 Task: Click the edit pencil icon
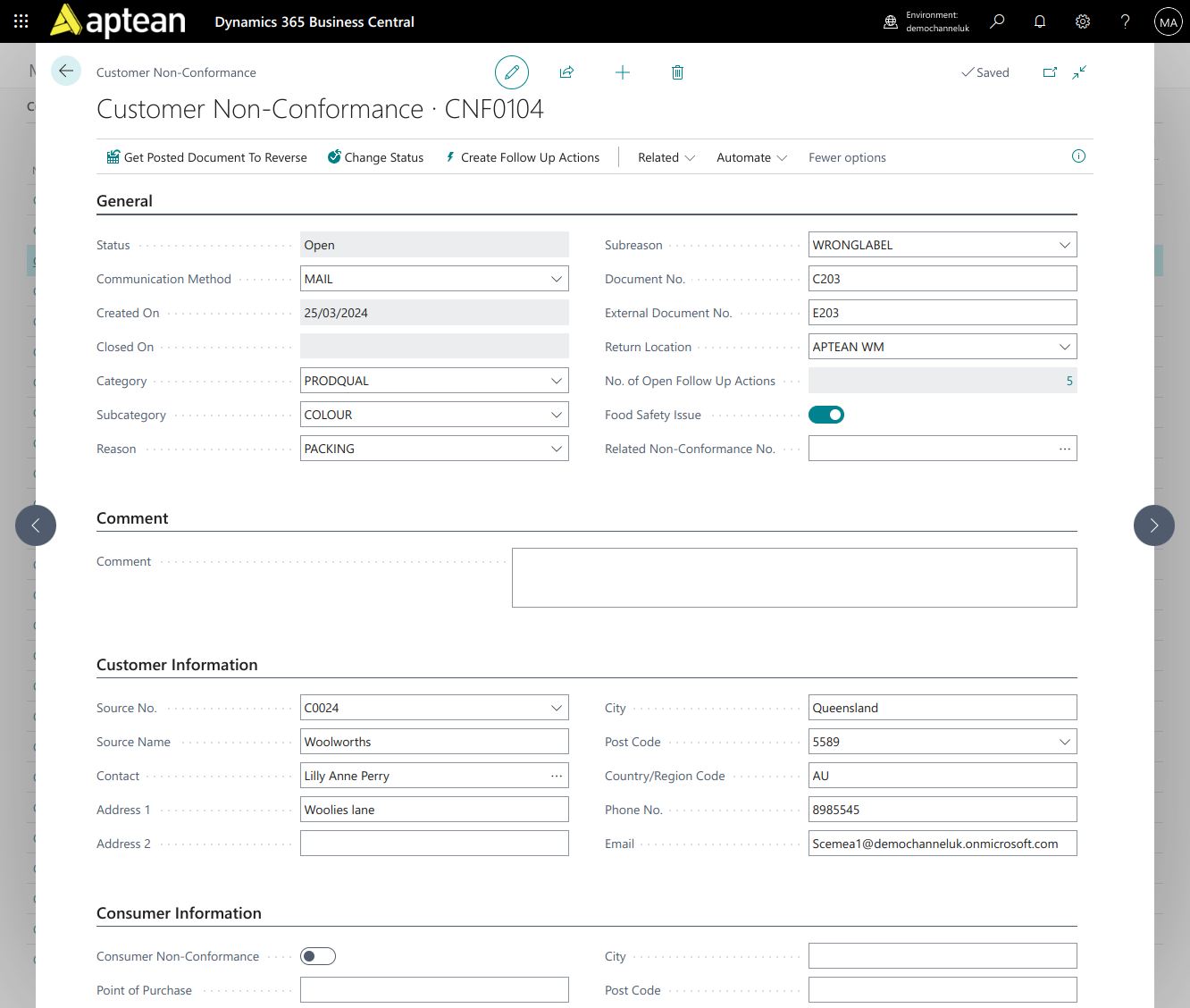[512, 72]
